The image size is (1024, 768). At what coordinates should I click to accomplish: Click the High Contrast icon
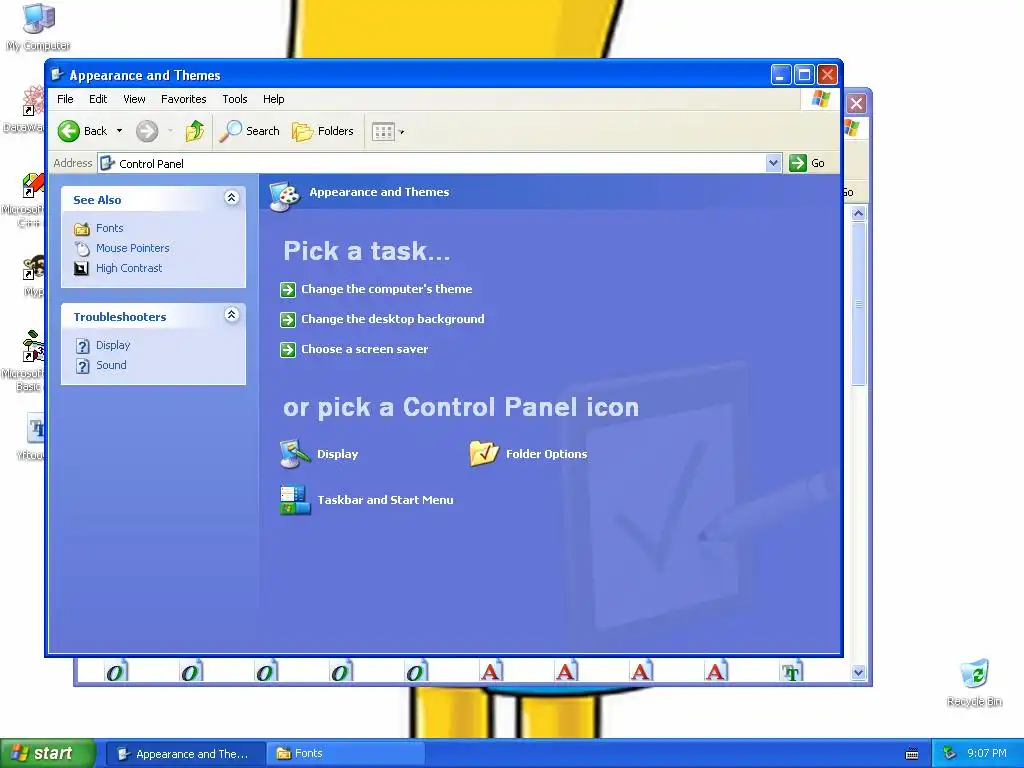82,268
